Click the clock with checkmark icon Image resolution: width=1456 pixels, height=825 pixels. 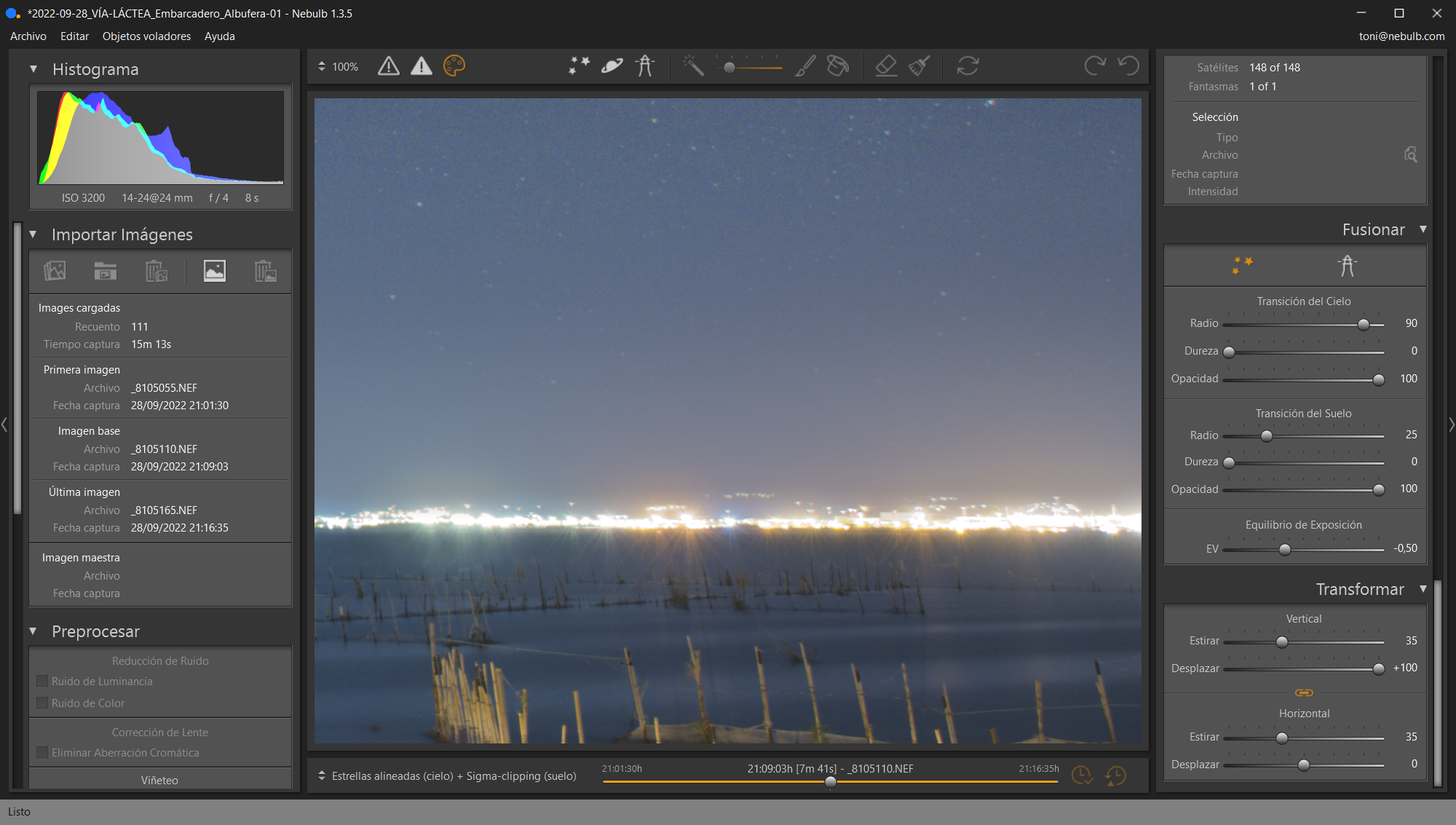click(1082, 775)
